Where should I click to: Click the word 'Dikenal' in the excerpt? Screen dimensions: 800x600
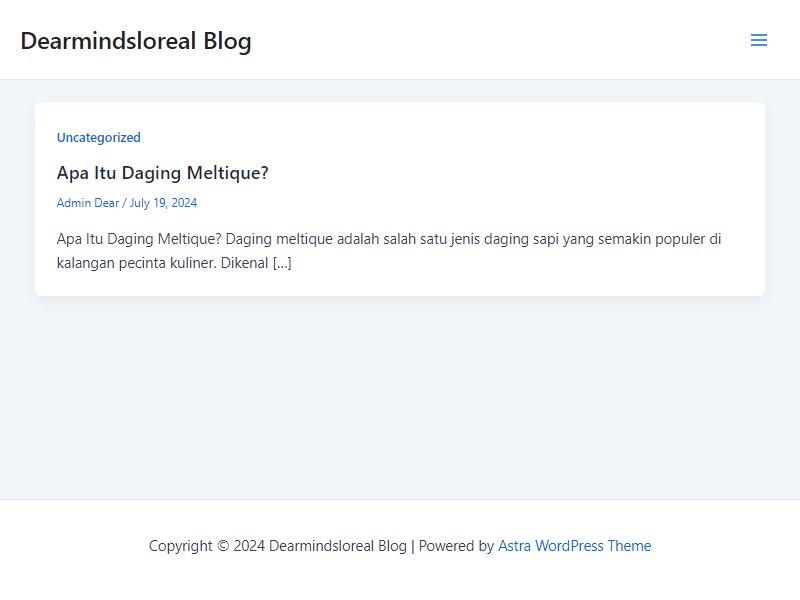tap(244, 263)
